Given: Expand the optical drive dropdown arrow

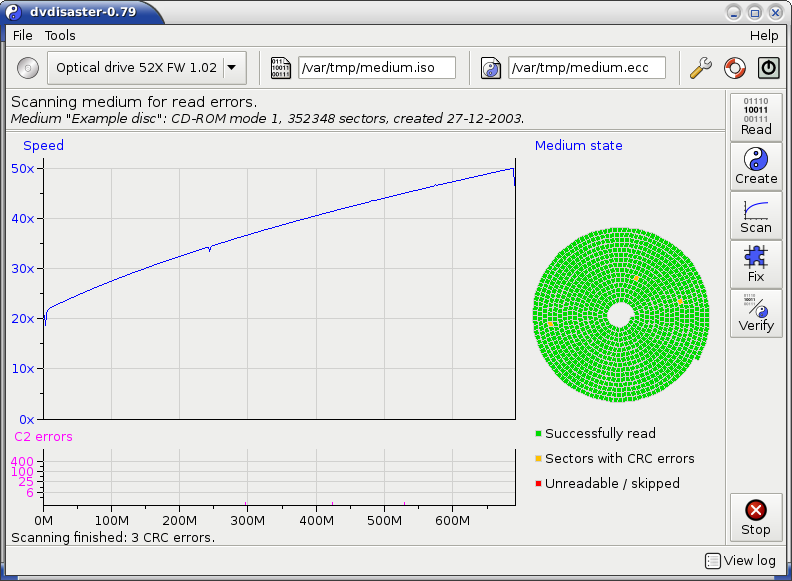Looking at the screenshot, I should [x=232, y=68].
